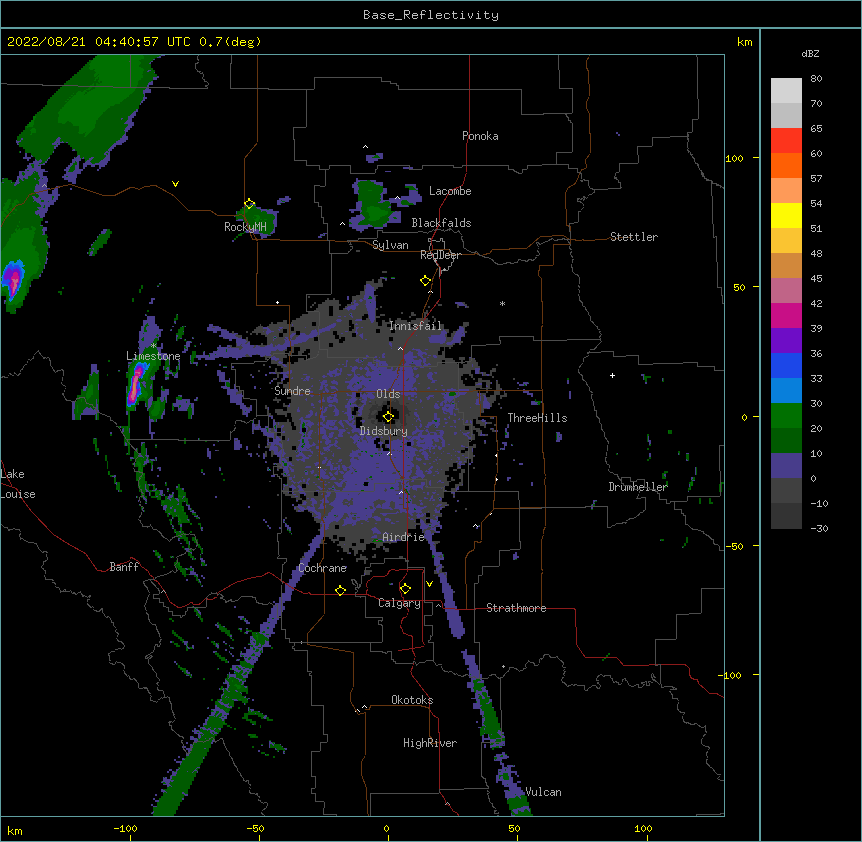Pick the slate purple 0-10 dBZ legend swatch
The image size is (862, 842).
(x=786, y=466)
